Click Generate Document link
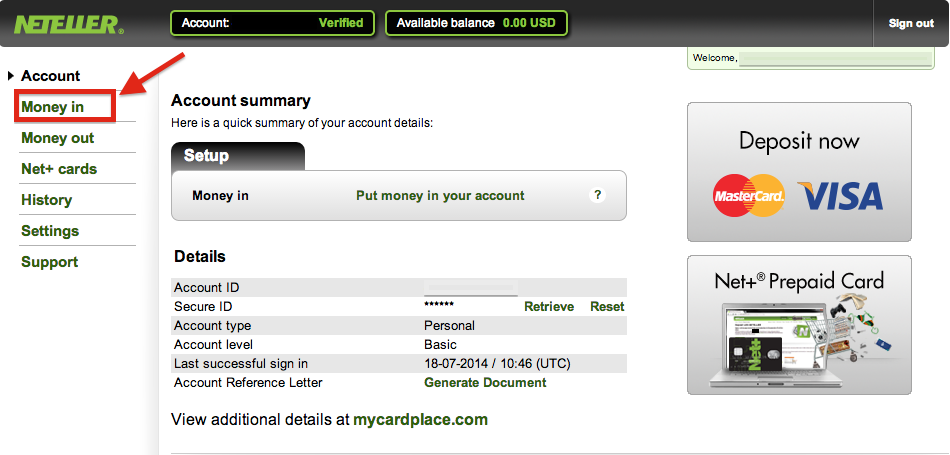This screenshot has width=950, height=455. pyautogui.click(x=485, y=383)
